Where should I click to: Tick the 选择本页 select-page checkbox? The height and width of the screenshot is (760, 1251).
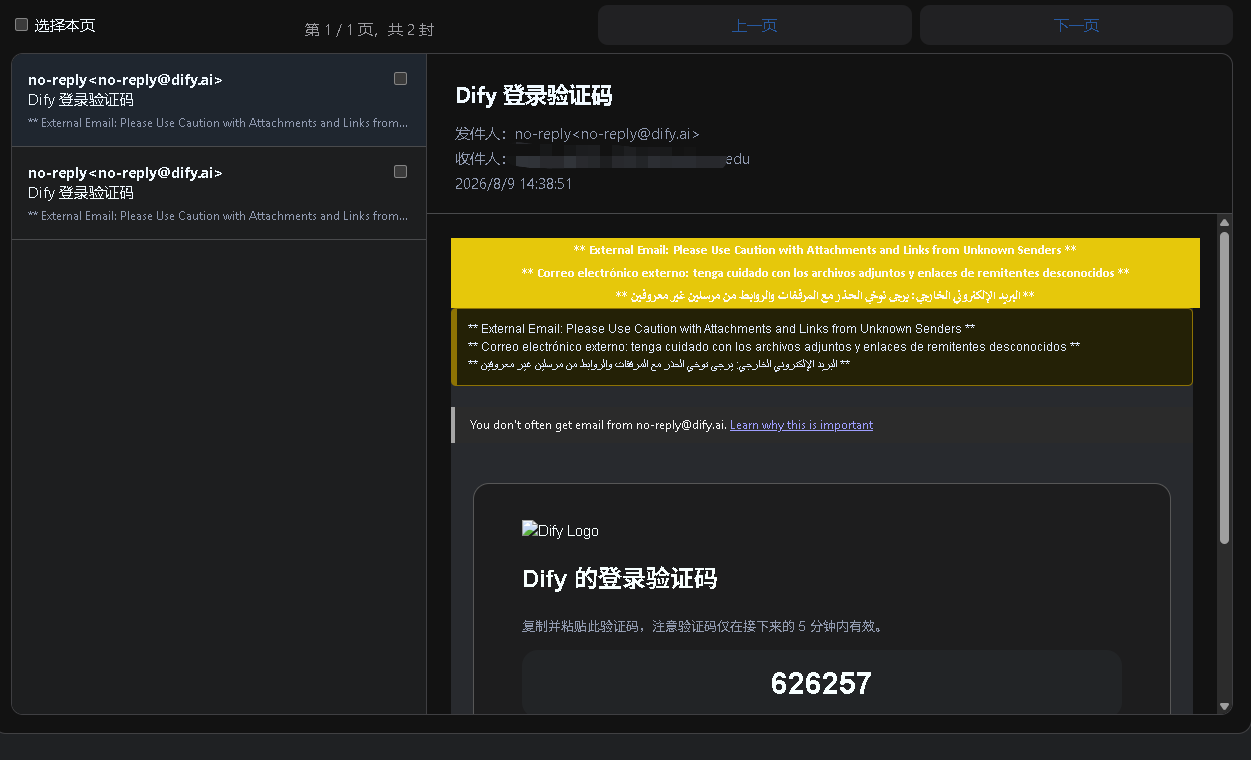click(x=21, y=25)
